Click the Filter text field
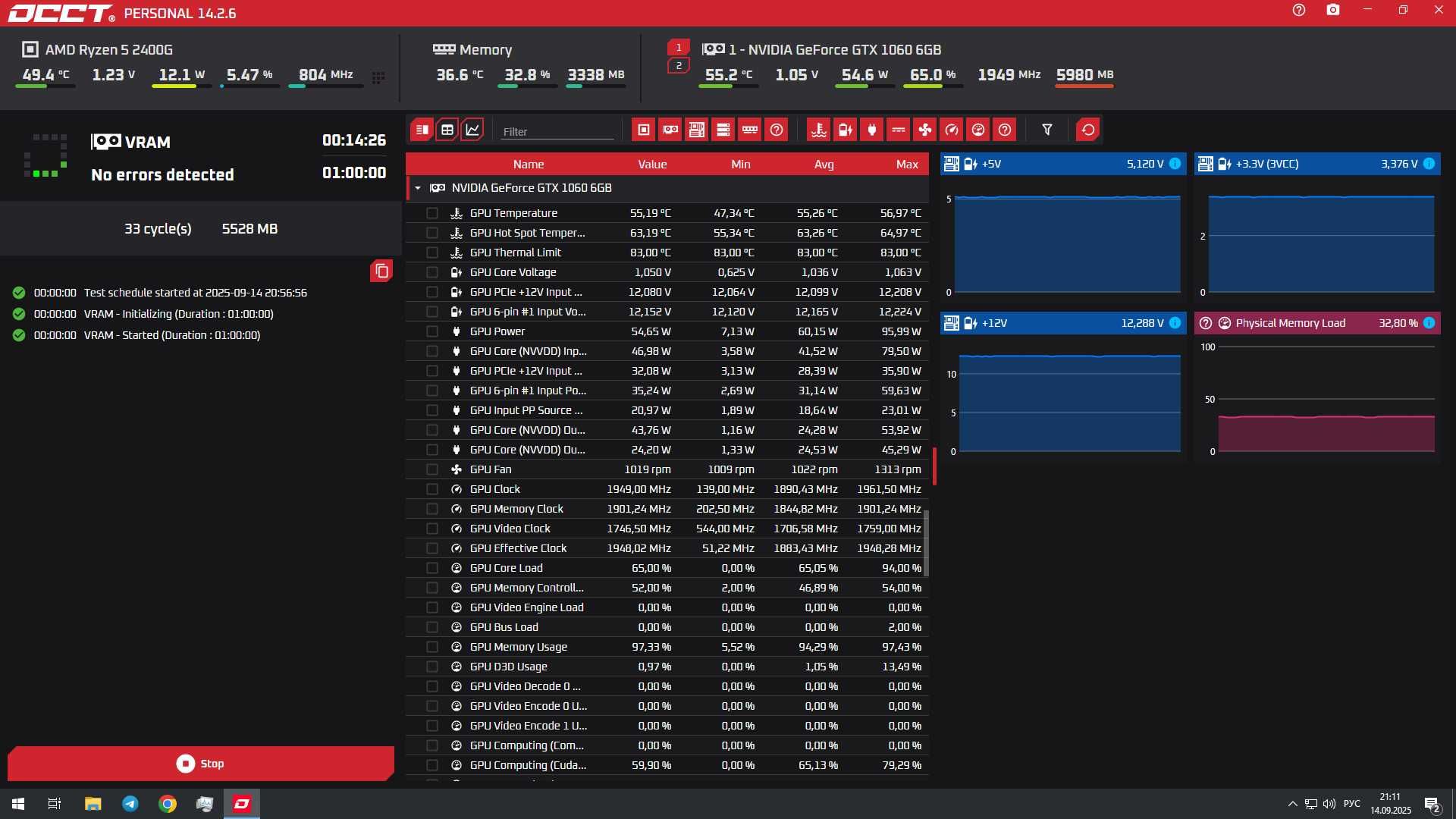 tap(557, 131)
